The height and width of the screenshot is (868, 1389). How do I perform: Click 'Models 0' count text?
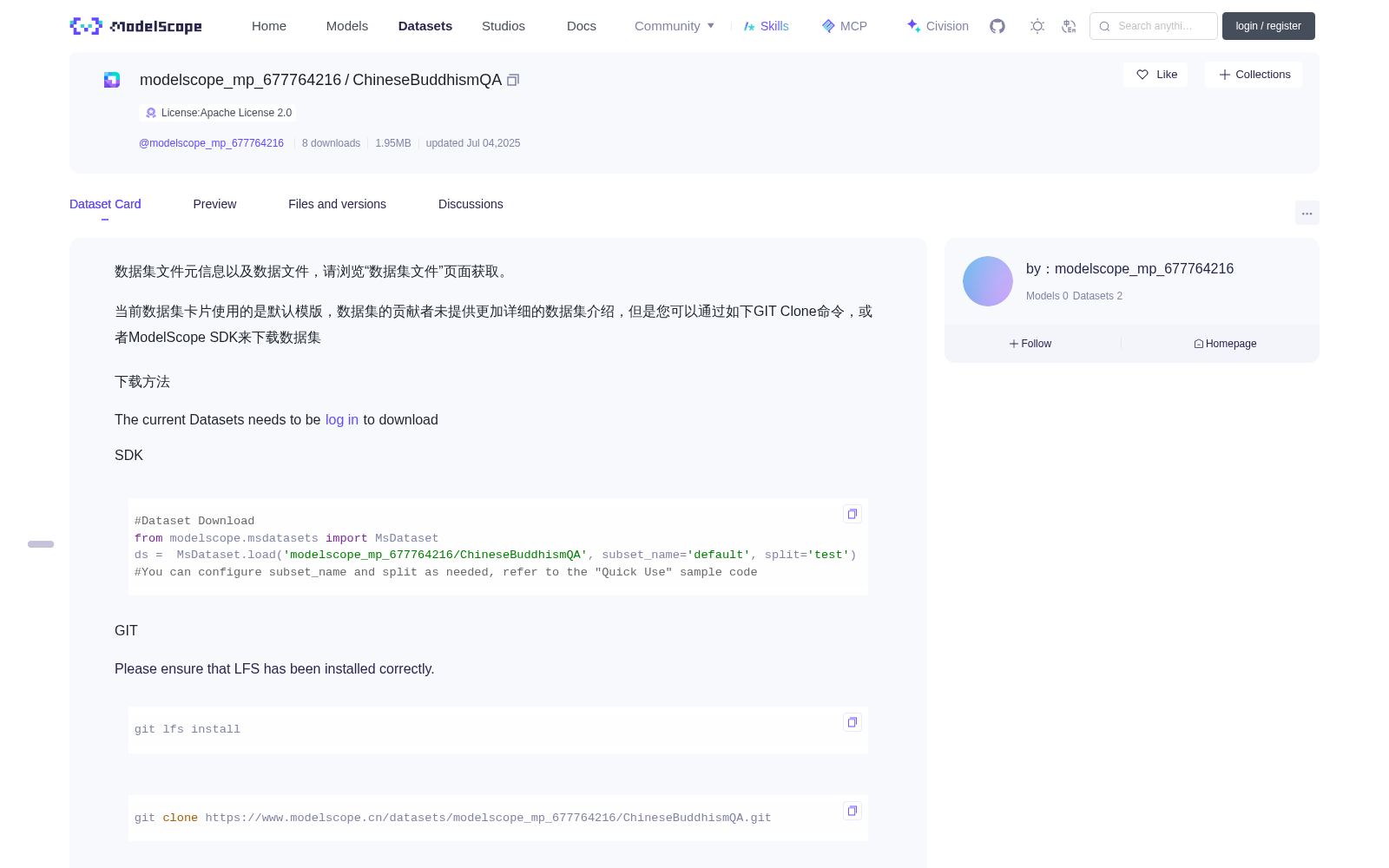pos(1047,296)
